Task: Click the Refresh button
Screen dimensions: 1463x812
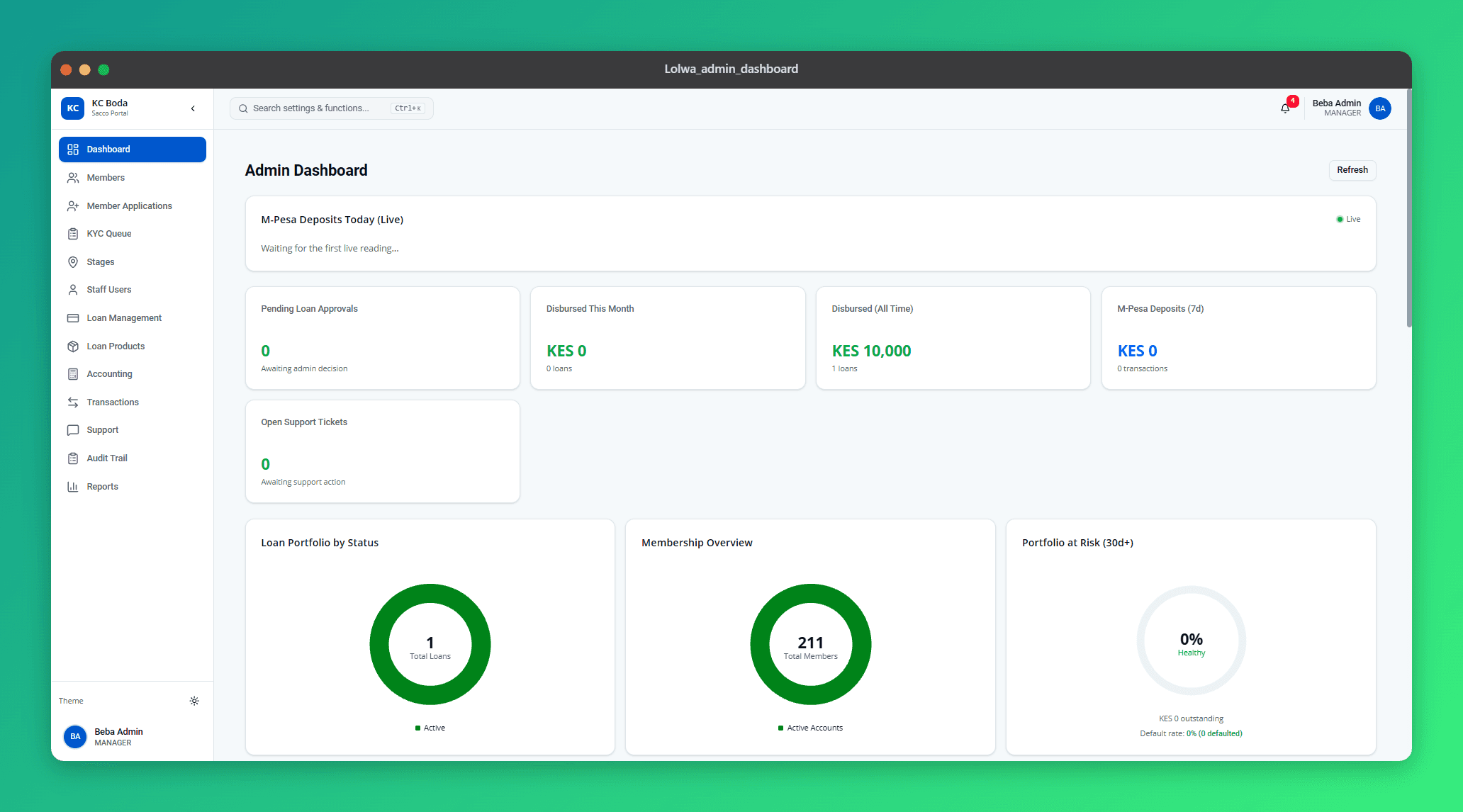Action: (x=1352, y=170)
